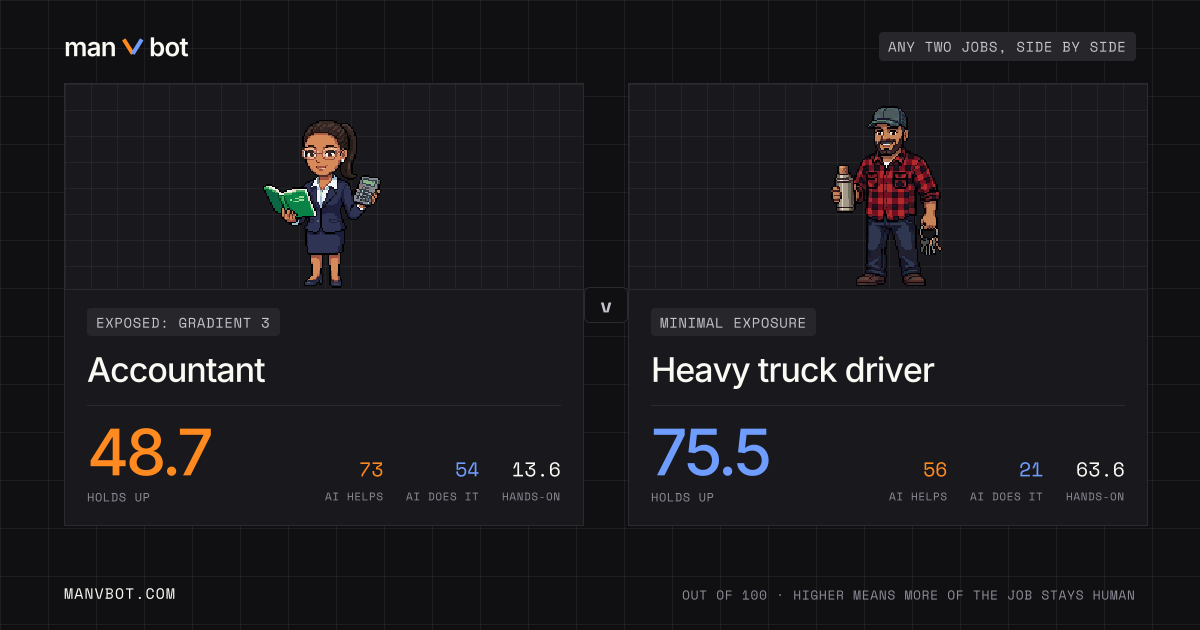Select the Accountant pixel-art character
Viewport: 1200px width, 630px height.
[324, 204]
